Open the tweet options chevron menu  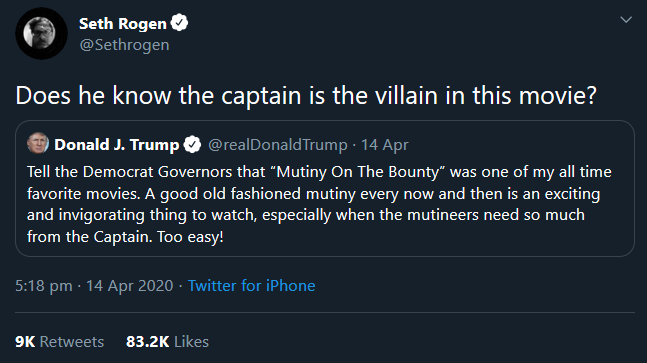[626, 19]
